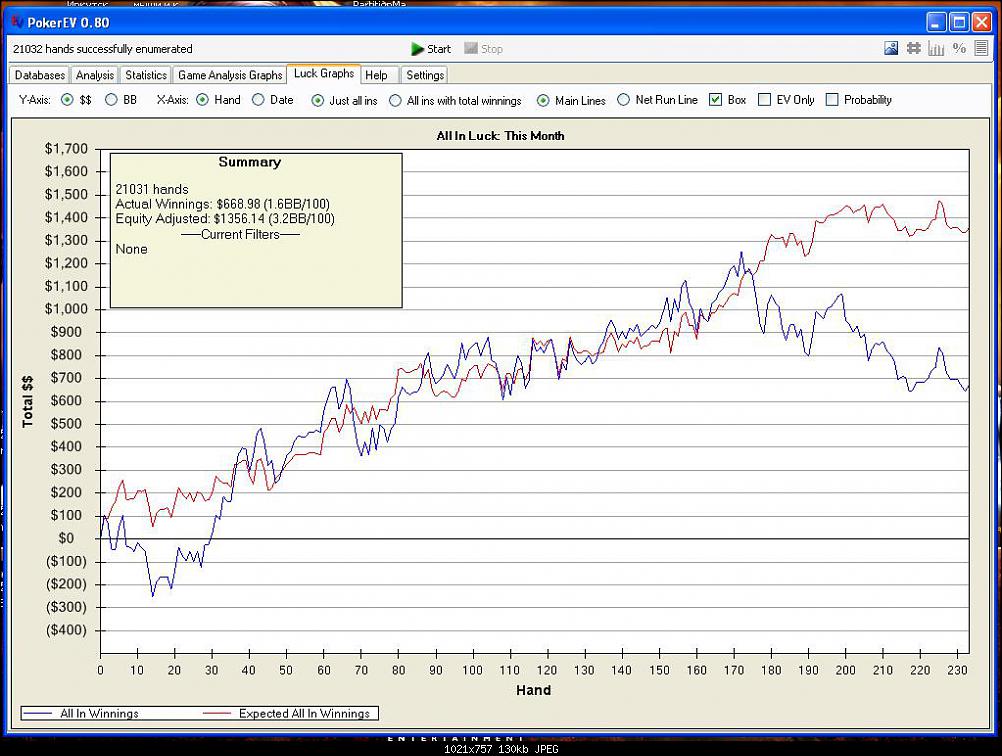This screenshot has height=756, width=1002.
Task: Click the blue All In Winnings legend entry
Action: [x=81, y=713]
